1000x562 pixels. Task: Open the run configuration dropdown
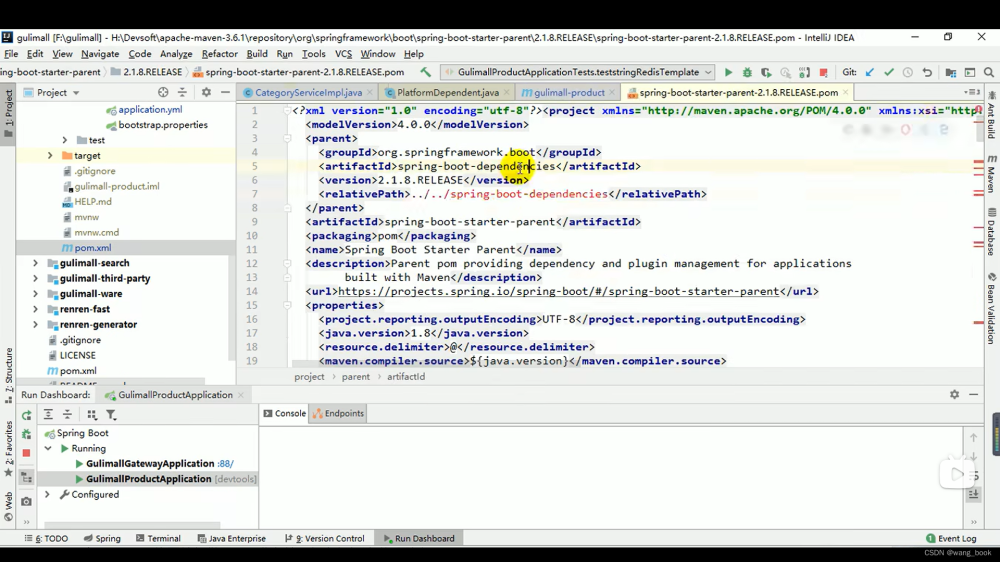tap(577, 72)
